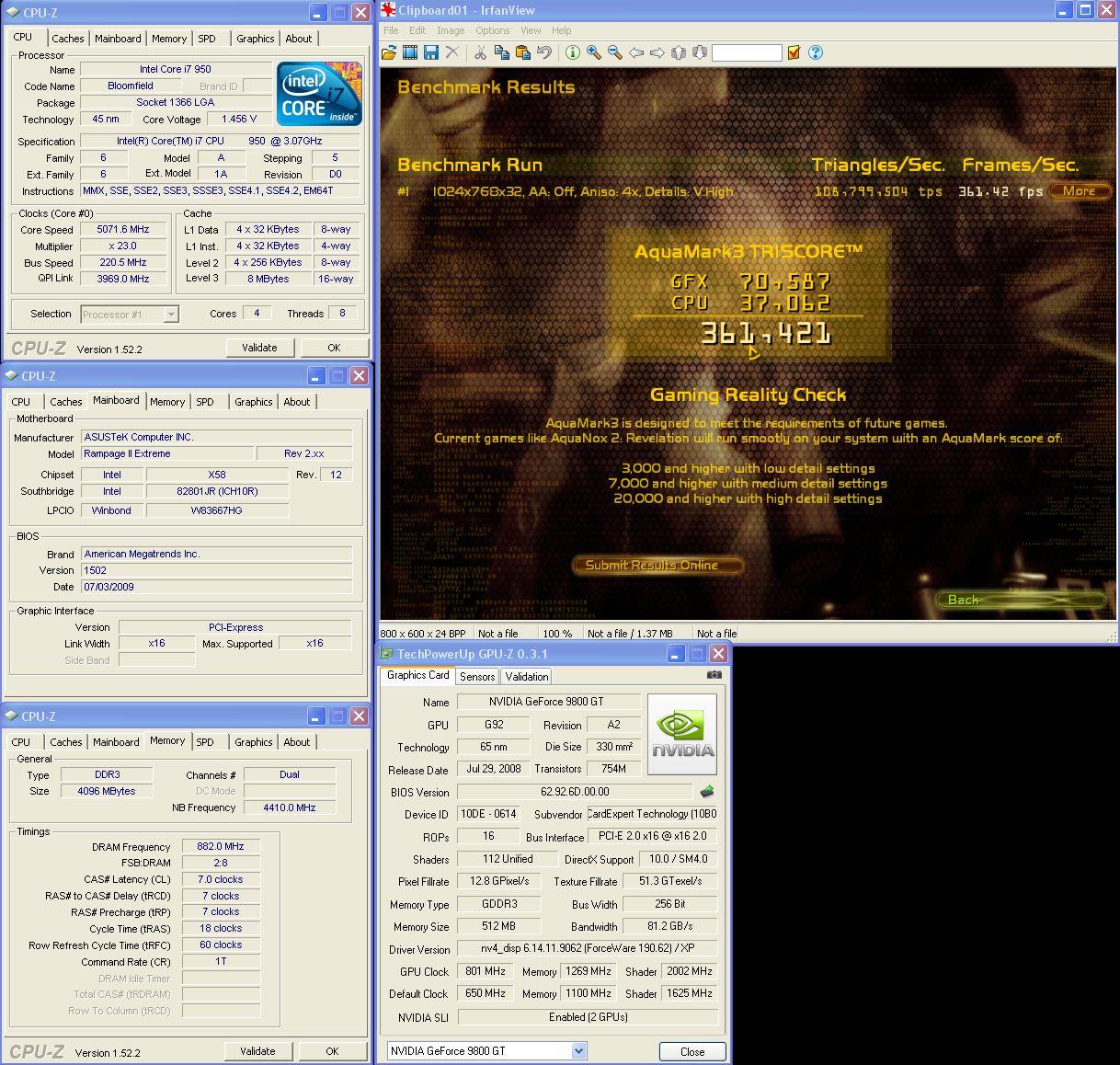Click 800 x 600 x 24 BPP status entry
This screenshot has height=1065, width=1120.
(424, 633)
